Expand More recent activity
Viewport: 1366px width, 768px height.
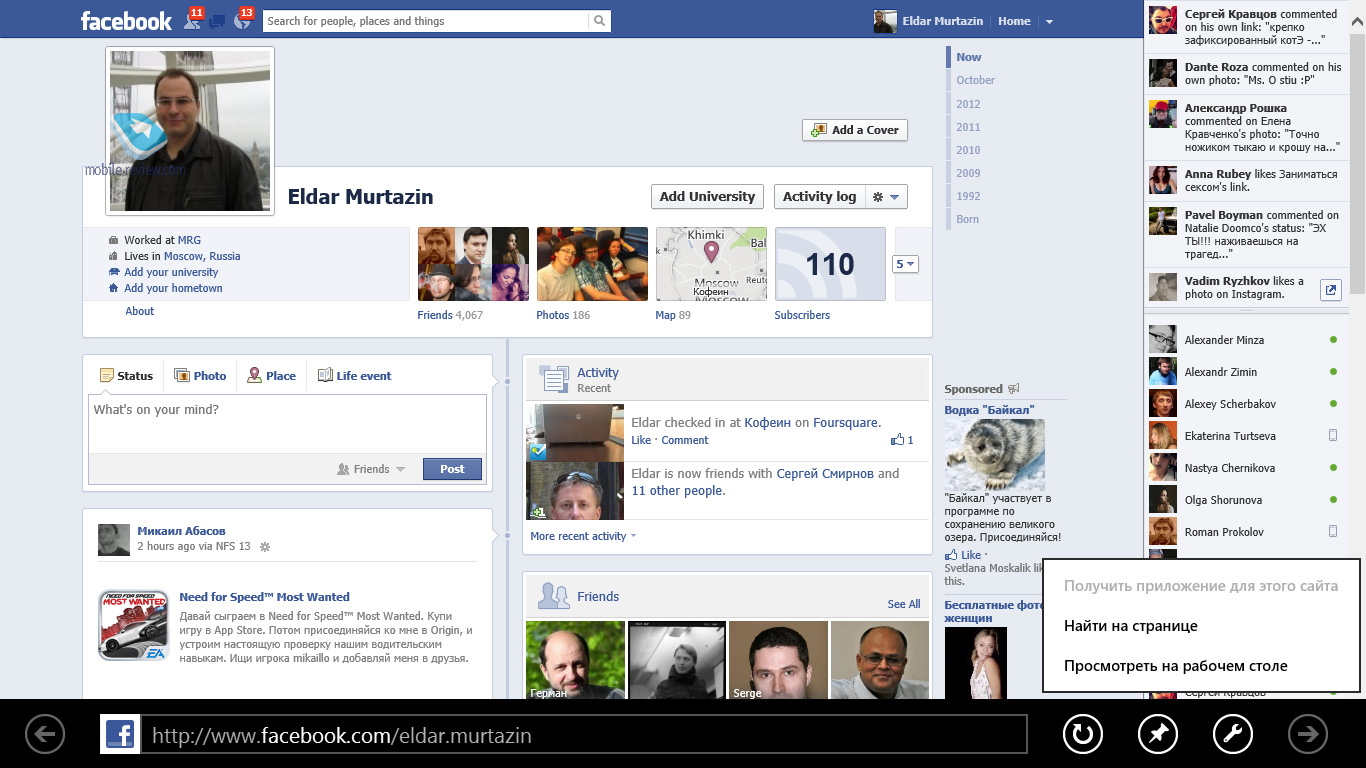(x=583, y=536)
